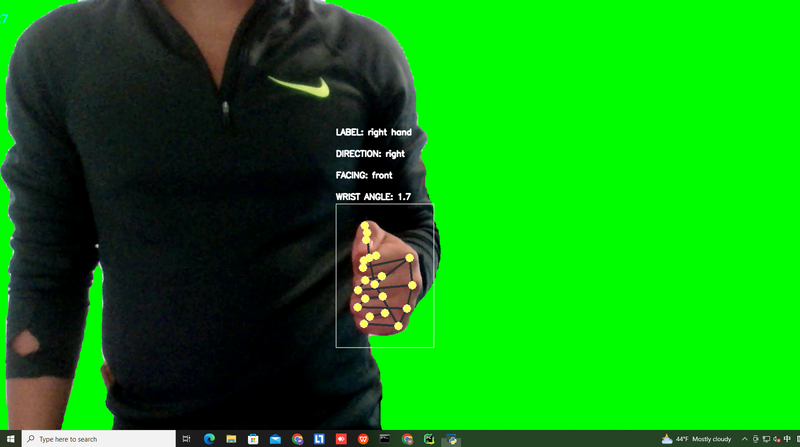
Task: Click the 'DIRECTION: right' overlay text
Action: point(370,154)
